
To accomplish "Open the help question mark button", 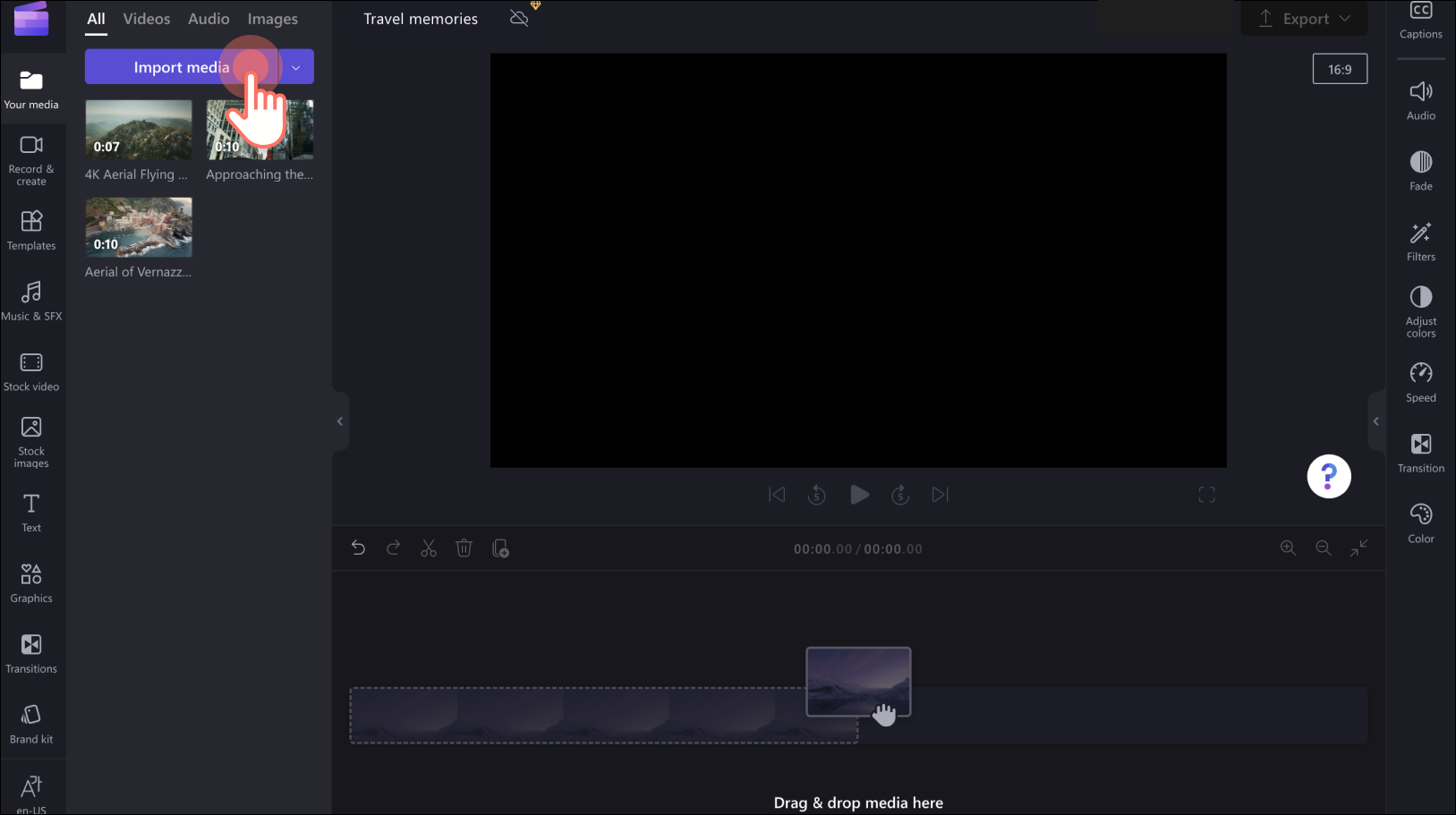I will tap(1329, 477).
